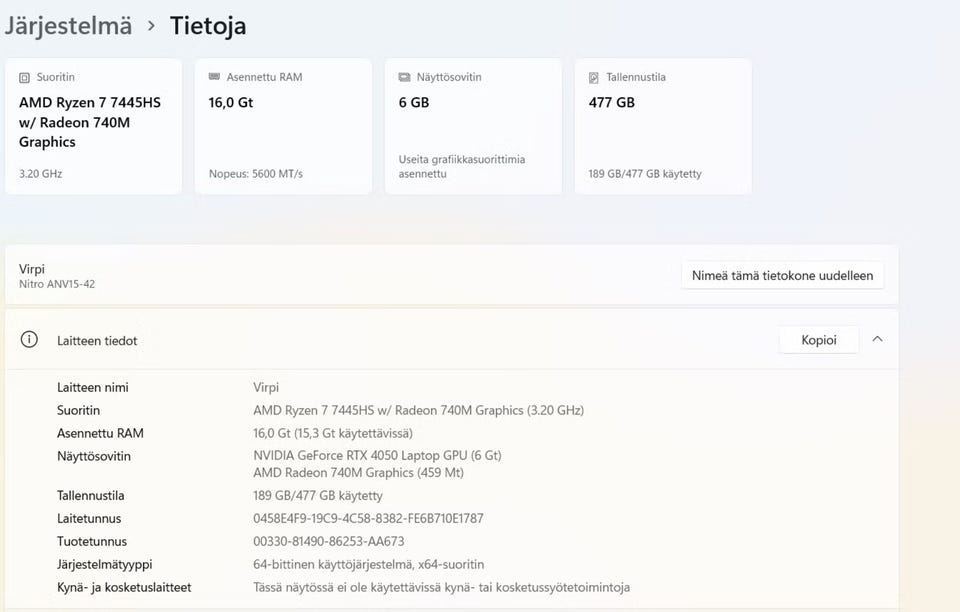Click the Nitro ANV15-42 model name text
The image size is (960, 612).
57,284
